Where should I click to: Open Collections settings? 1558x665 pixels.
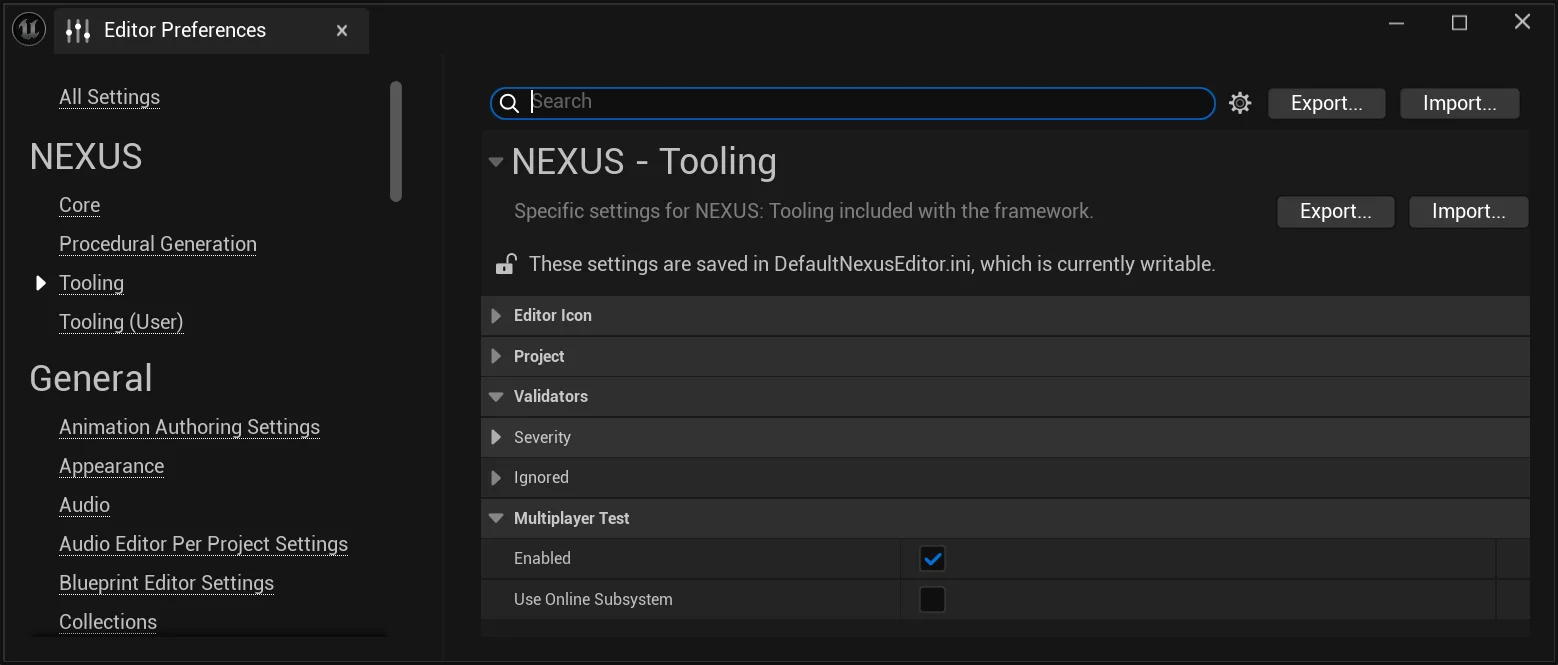[x=108, y=622]
